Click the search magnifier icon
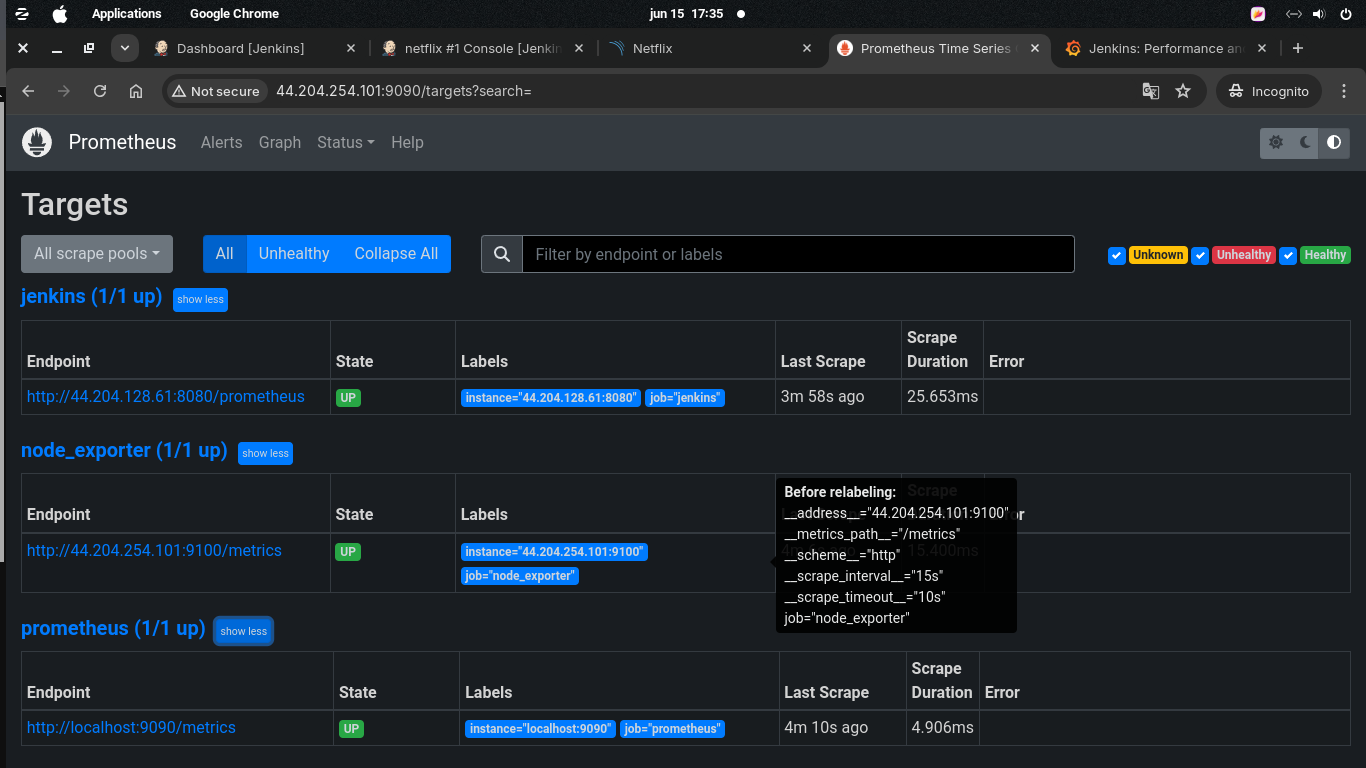This screenshot has height=768, width=1366. [x=502, y=254]
